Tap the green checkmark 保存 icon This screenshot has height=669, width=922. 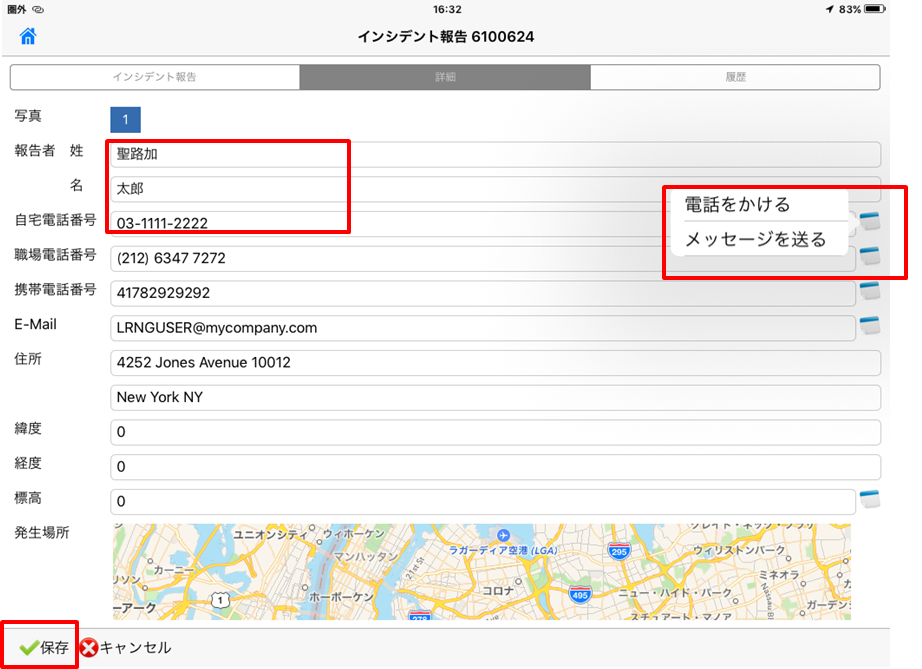(x=29, y=648)
